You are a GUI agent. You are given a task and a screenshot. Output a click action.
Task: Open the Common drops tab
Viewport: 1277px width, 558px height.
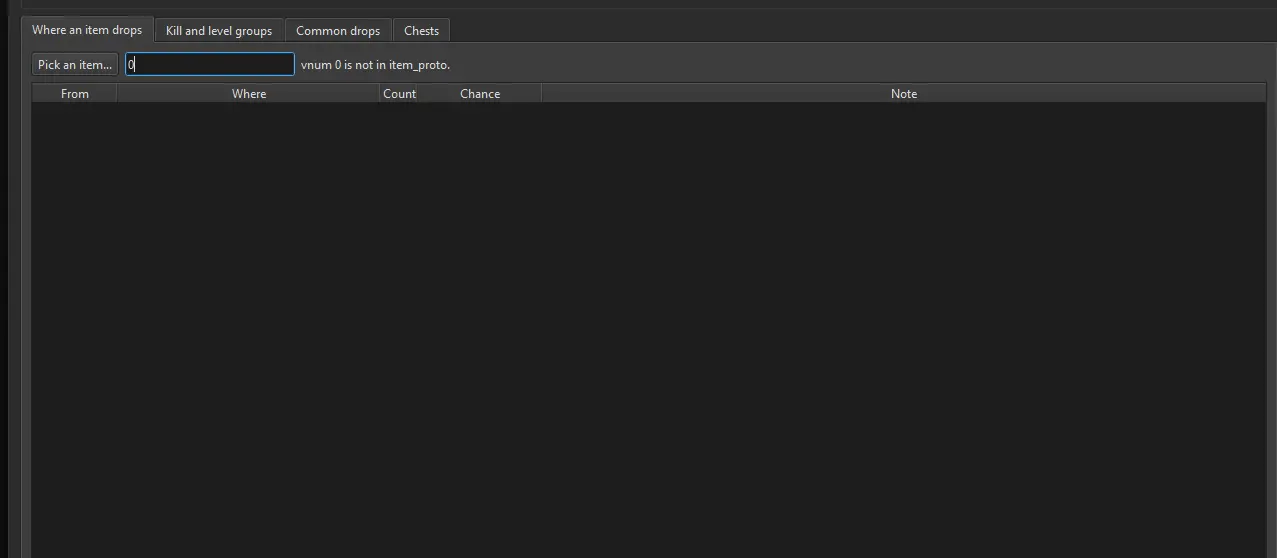tap(338, 31)
